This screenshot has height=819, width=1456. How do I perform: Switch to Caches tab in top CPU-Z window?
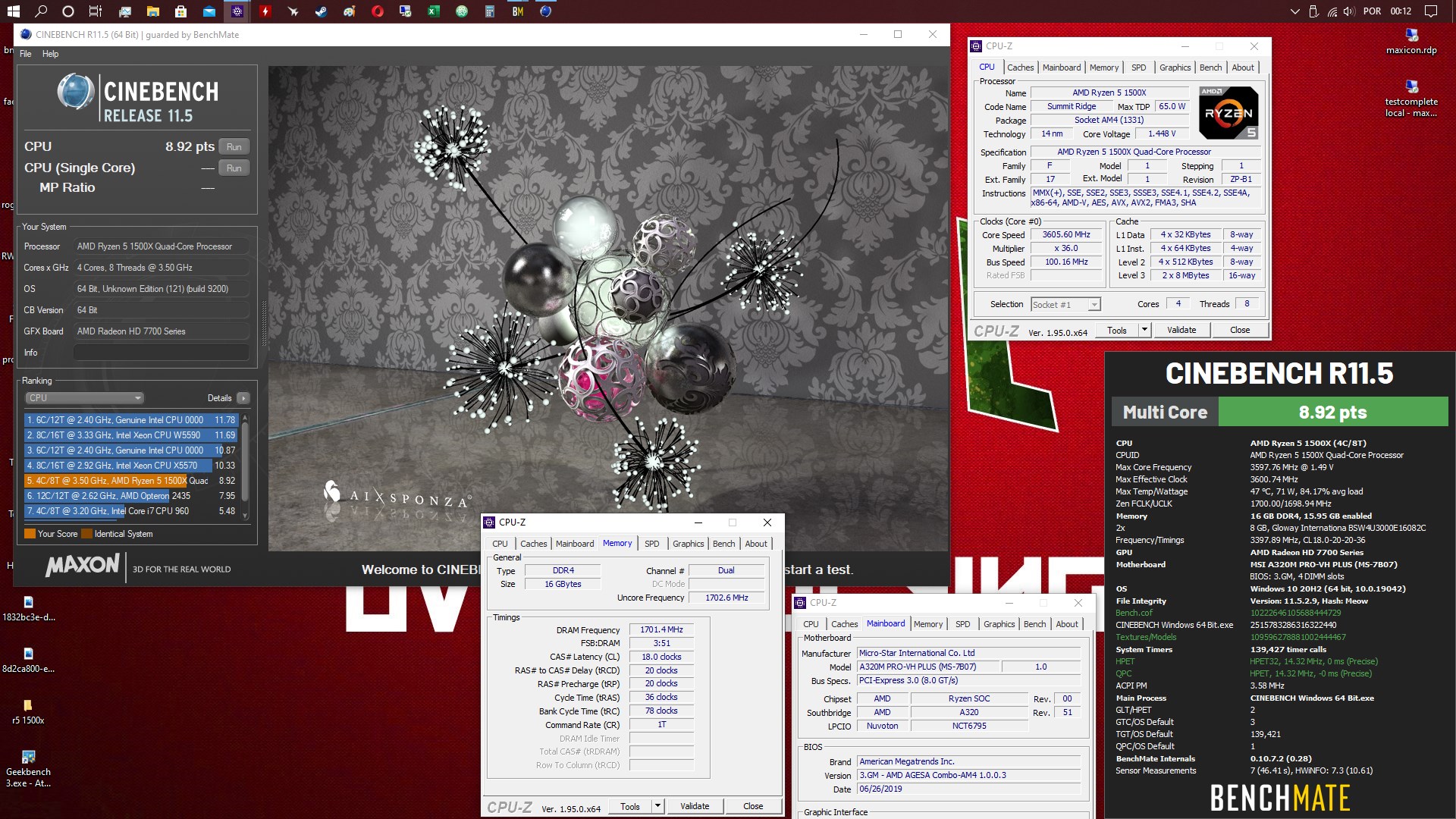(x=1020, y=67)
